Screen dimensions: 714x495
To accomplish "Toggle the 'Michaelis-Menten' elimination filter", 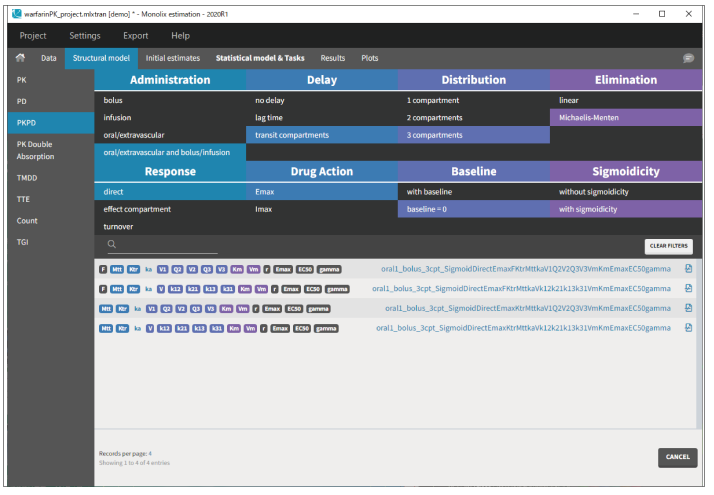I will (591, 118).
